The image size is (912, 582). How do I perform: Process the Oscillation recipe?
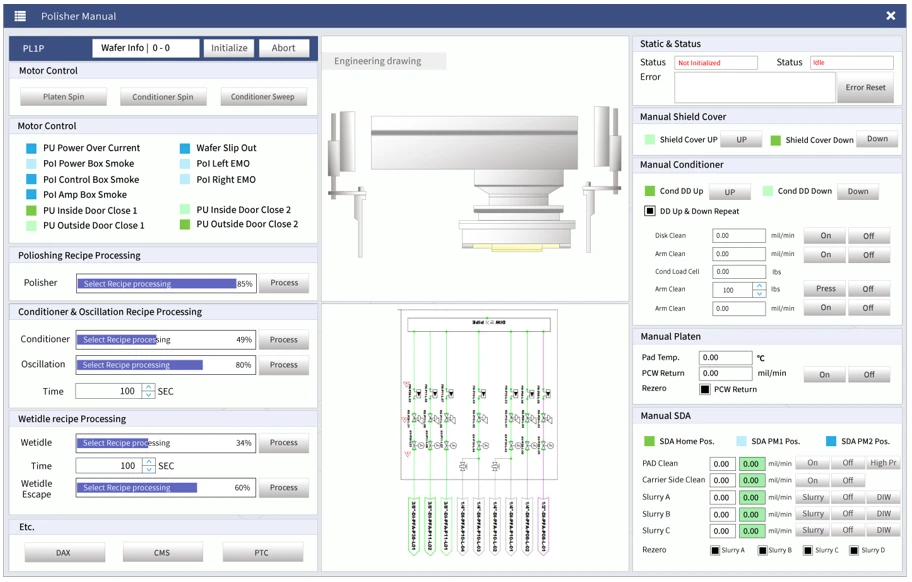(284, 365)
